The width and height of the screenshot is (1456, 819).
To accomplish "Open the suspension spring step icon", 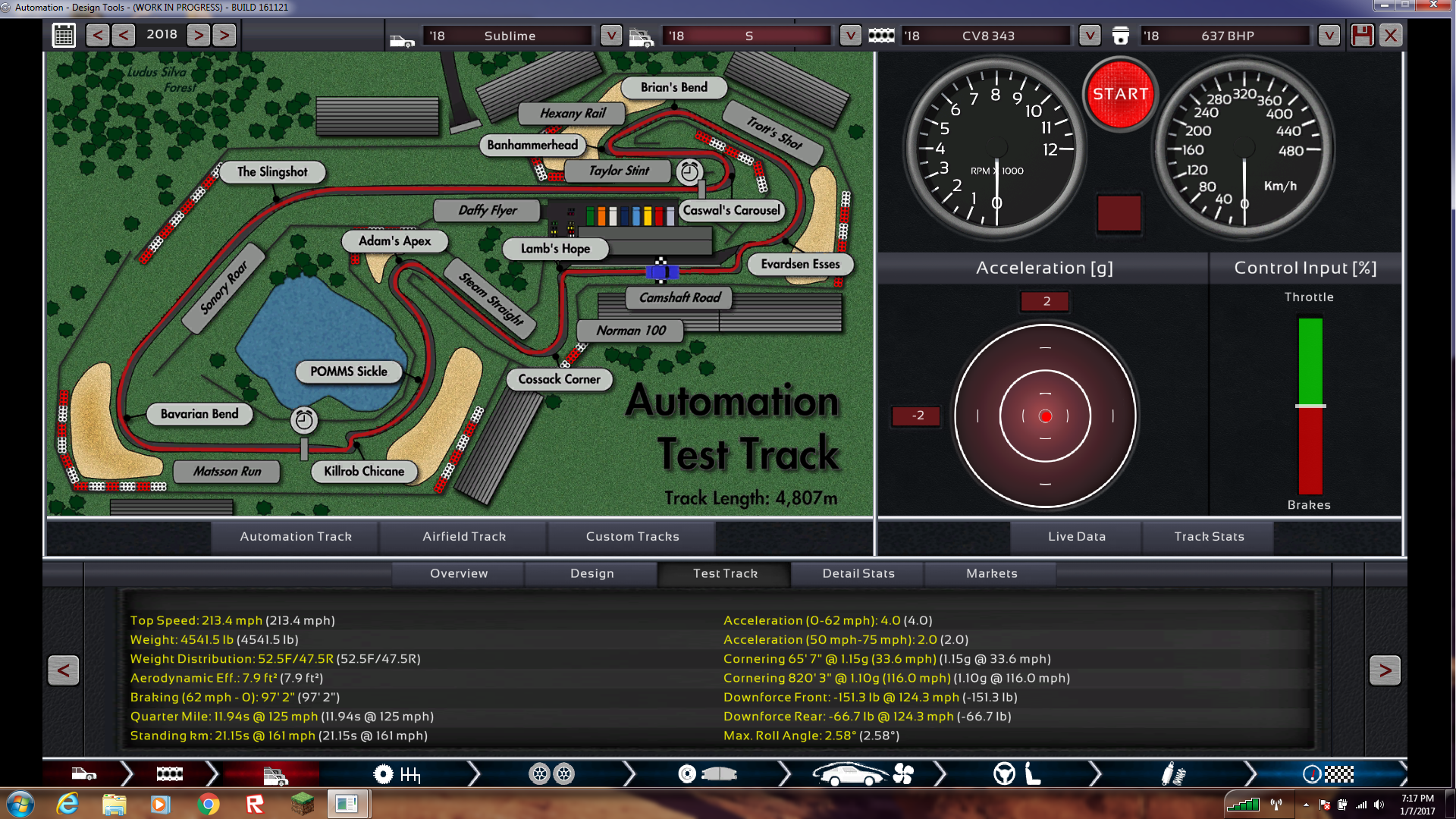I will (x=1173, y=774).
